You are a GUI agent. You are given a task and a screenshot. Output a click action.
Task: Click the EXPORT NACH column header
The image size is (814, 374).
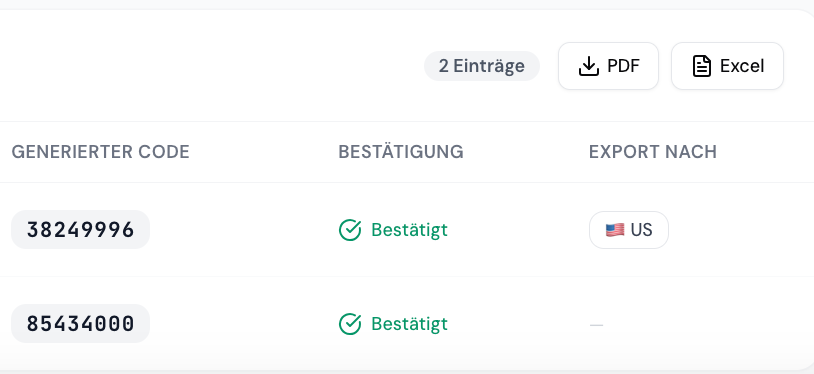pyautogui.click(x=653, y=152)
